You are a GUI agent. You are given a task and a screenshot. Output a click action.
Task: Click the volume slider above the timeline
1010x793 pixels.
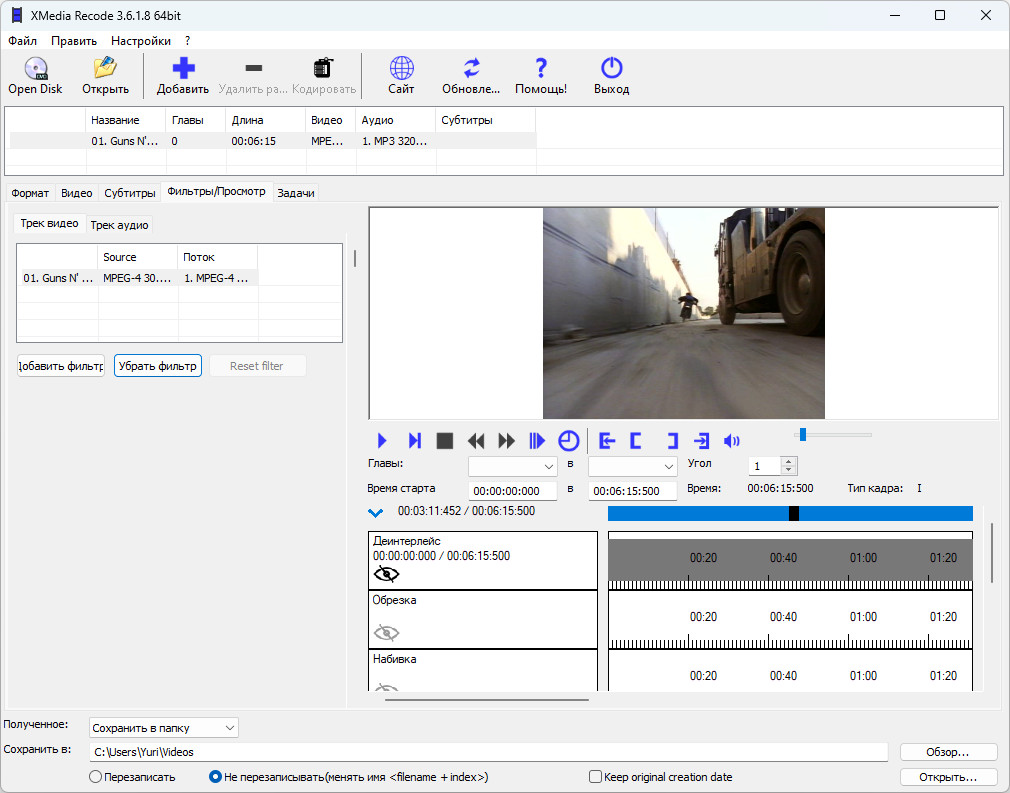(x=832, y=434)
